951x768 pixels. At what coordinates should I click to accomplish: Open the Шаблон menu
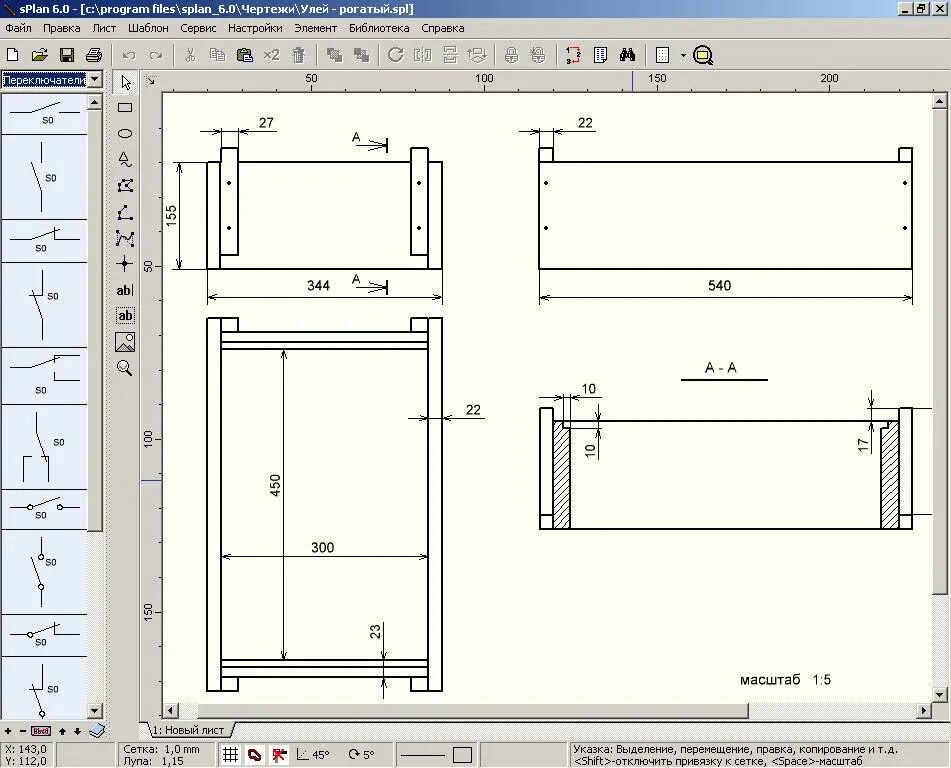(x=148, y=28)
